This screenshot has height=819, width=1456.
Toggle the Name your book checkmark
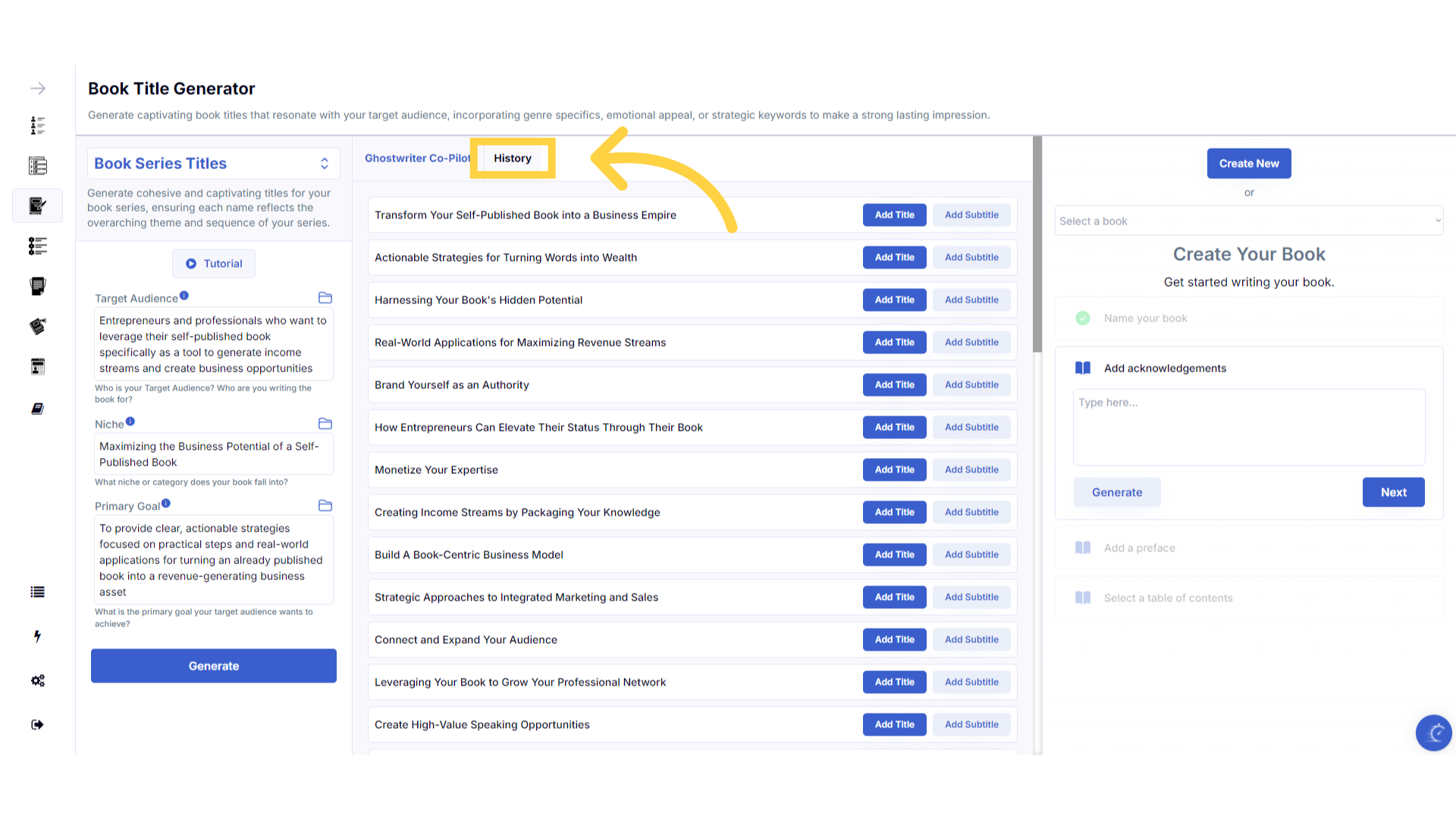coord(1083,318)
